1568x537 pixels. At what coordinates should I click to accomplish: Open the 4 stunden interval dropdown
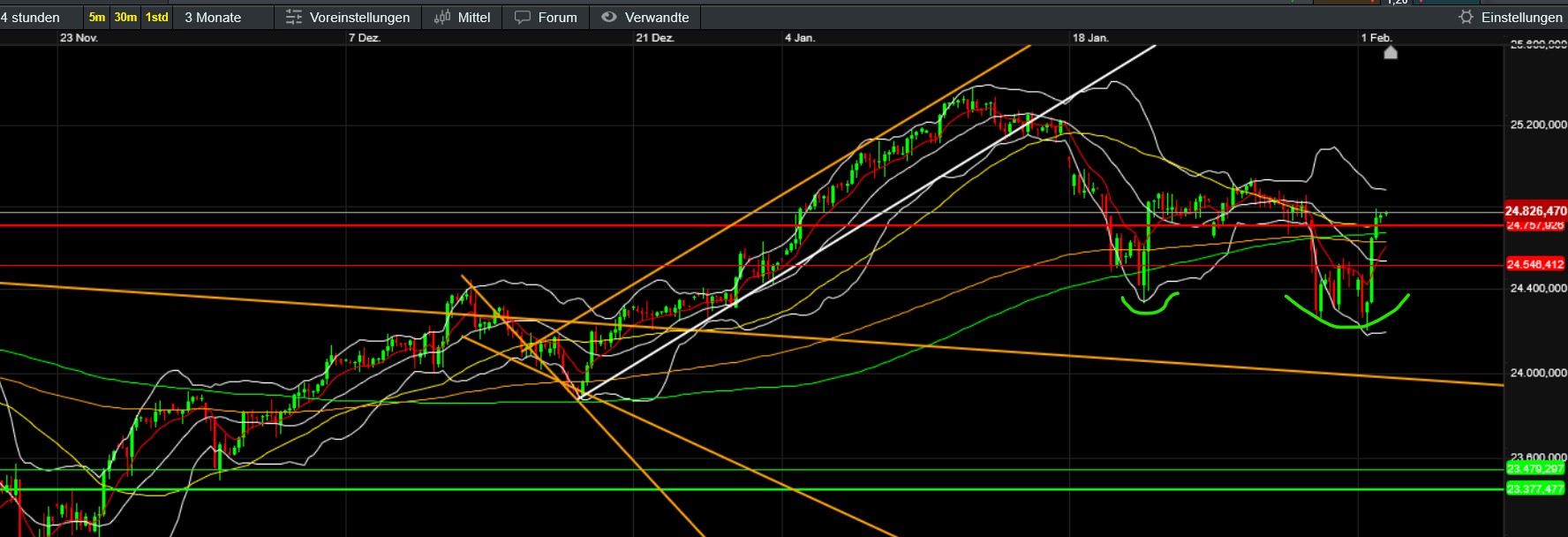pyautogui.click(x=32, y=18)
